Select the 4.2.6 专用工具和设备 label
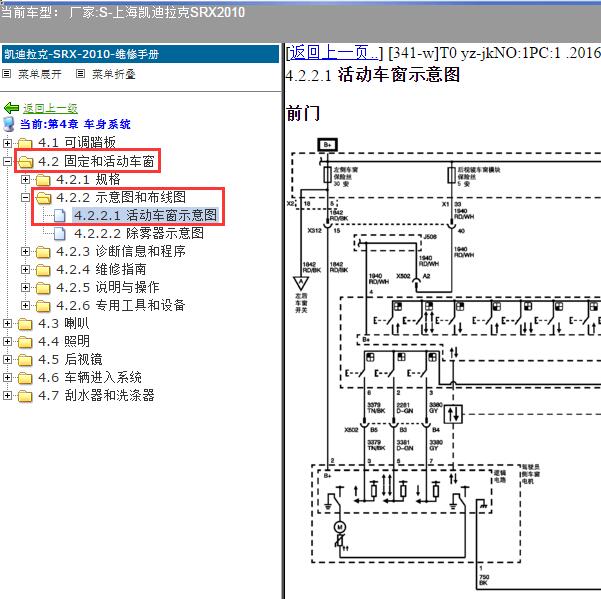The height and width of the screenshot is (599, 601). click(x=121, y=305)
